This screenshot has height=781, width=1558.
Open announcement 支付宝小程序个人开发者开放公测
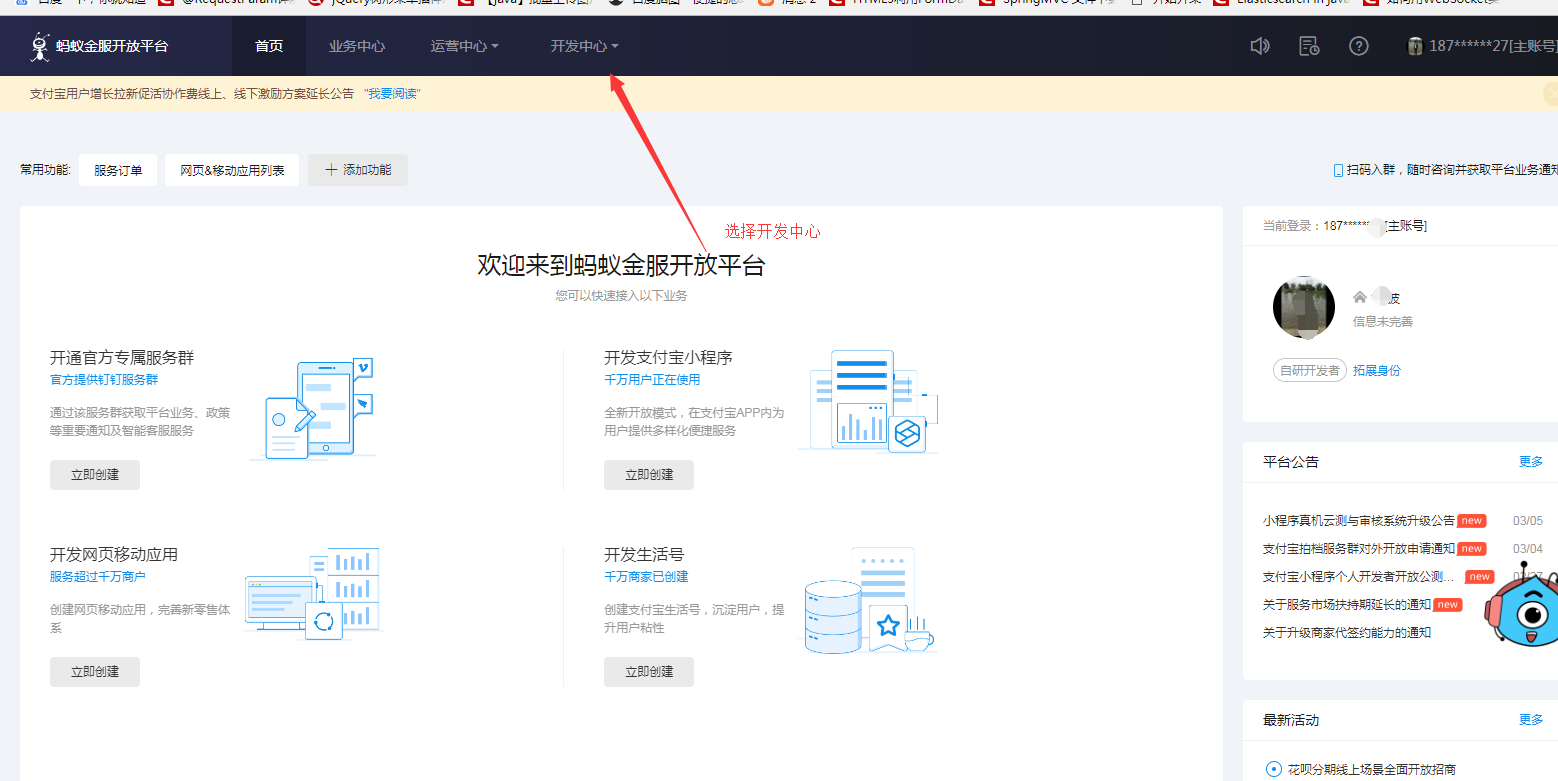1359,577
